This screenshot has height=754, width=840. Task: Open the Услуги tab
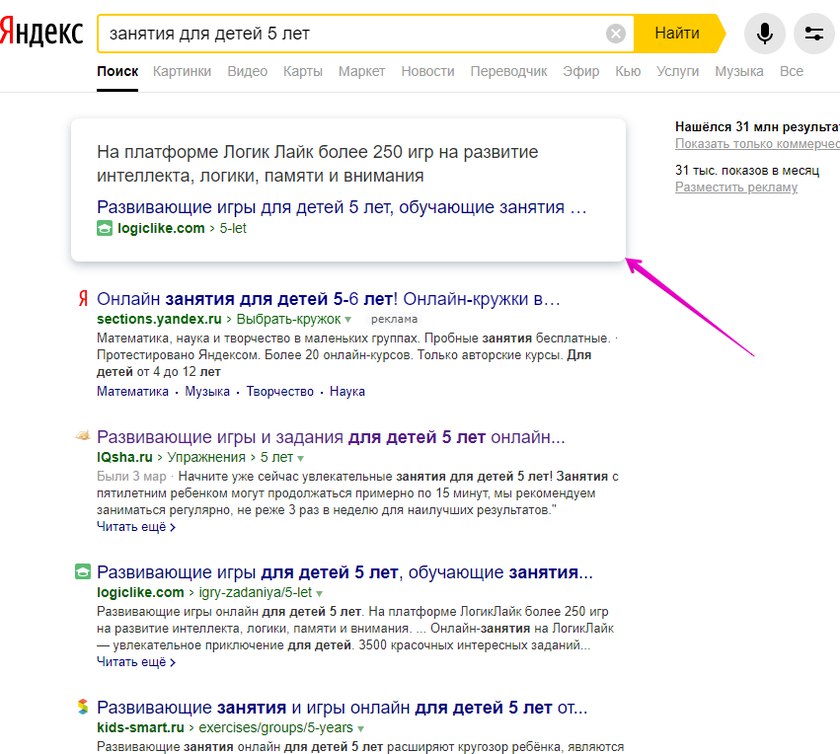(678, 71)
